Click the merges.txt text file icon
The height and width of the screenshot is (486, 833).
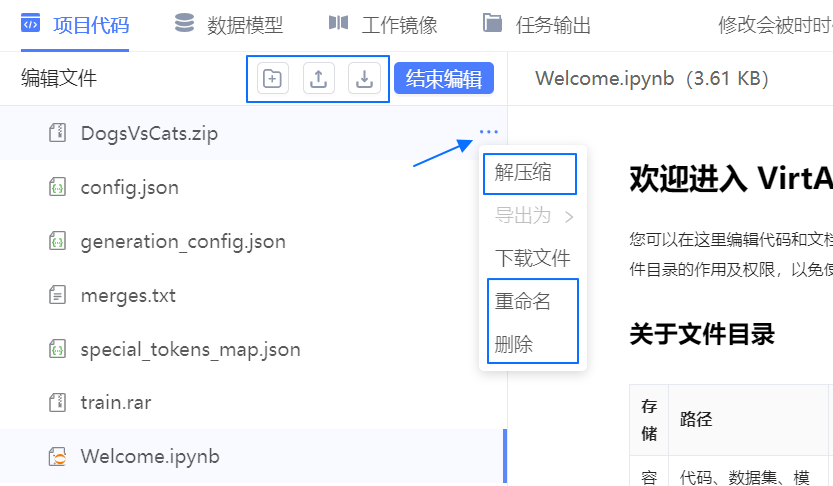click(x=58, y=295)
